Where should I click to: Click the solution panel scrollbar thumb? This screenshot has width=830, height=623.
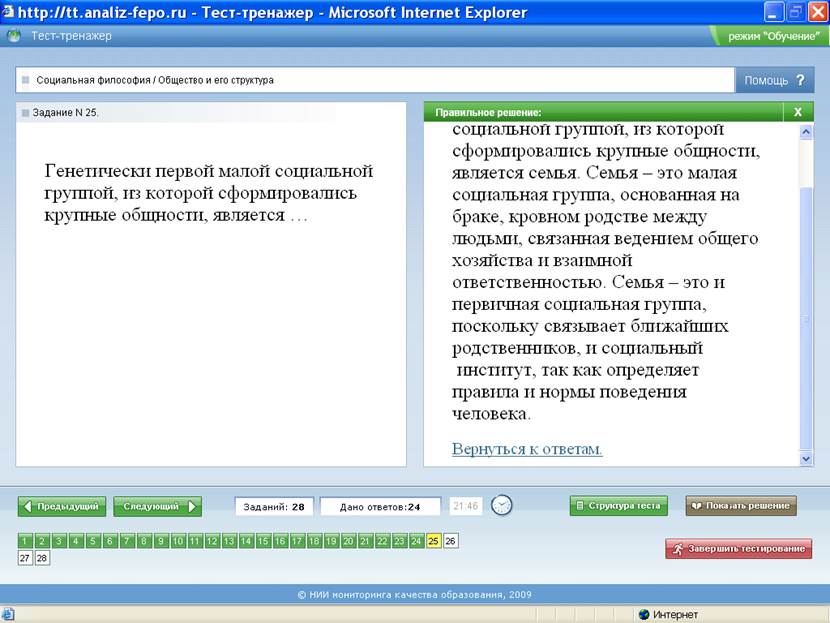coord(806,318)
